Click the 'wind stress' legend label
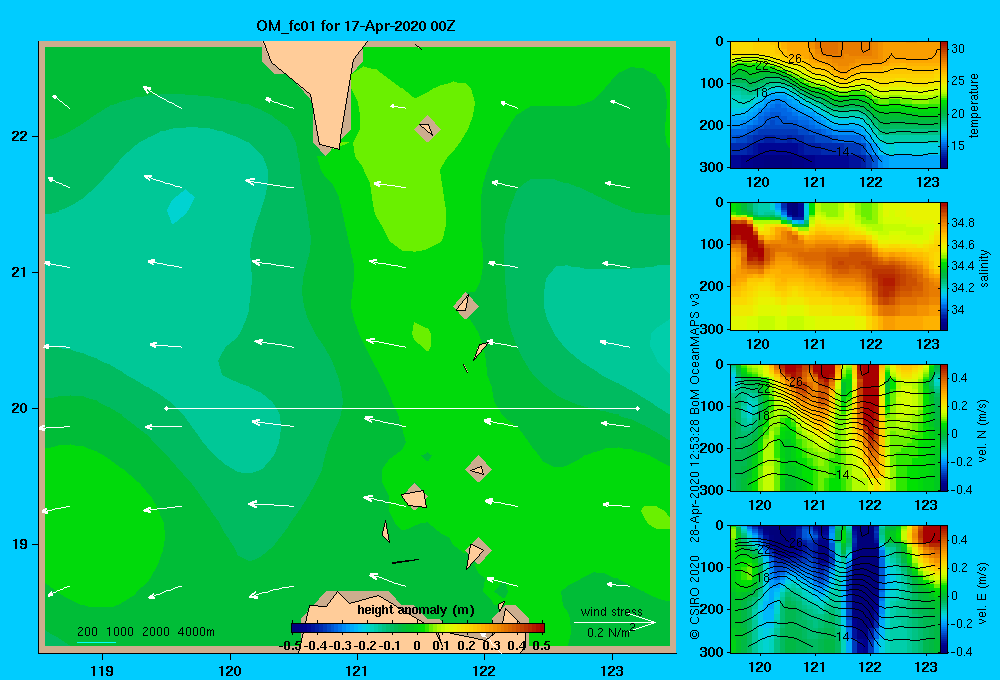 [x=611, y=612]
